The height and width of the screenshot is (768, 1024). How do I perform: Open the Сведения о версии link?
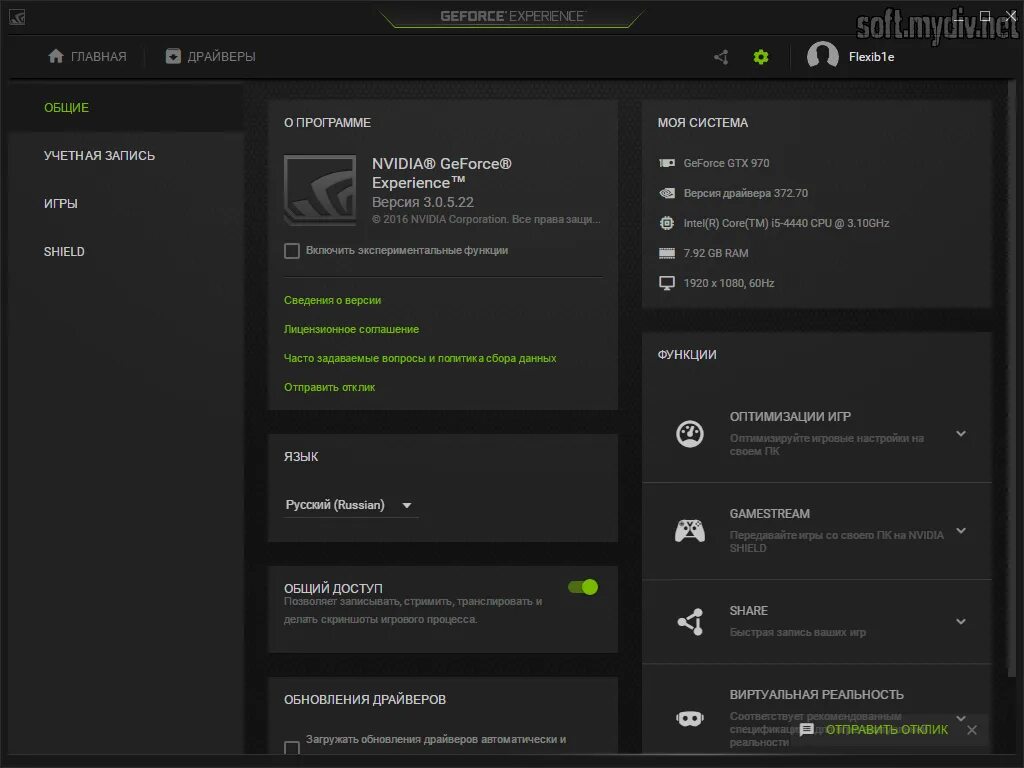[x=332, y=300]
